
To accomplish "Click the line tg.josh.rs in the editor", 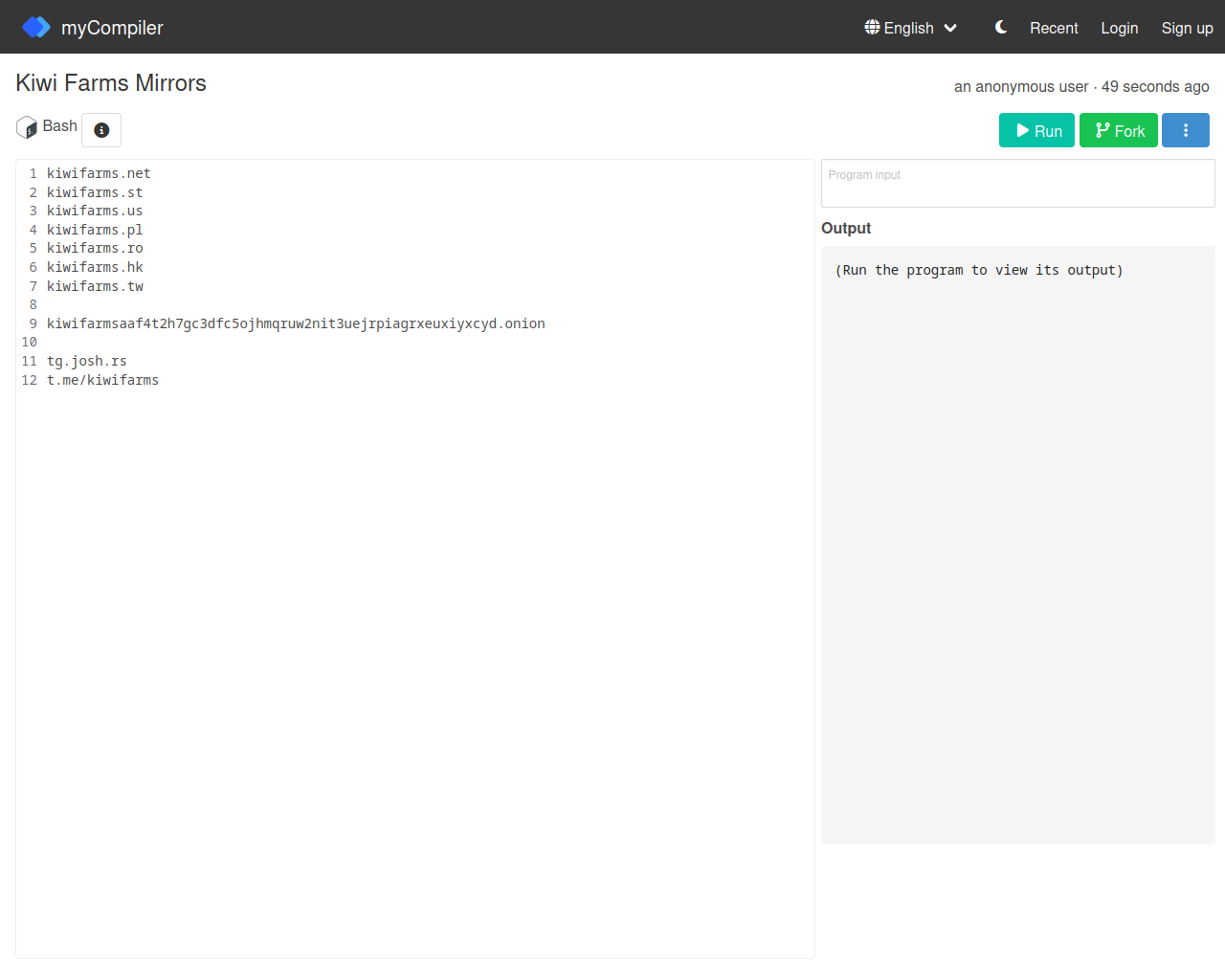I will pos(87,361).
